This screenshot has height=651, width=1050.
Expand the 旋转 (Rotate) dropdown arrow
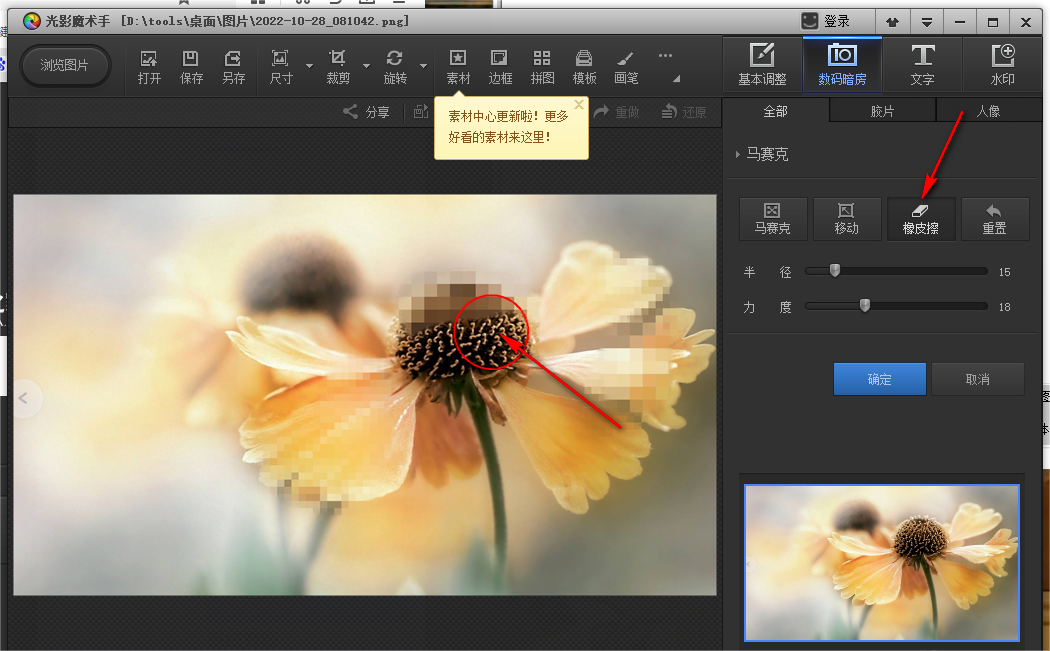pos(424,67)
